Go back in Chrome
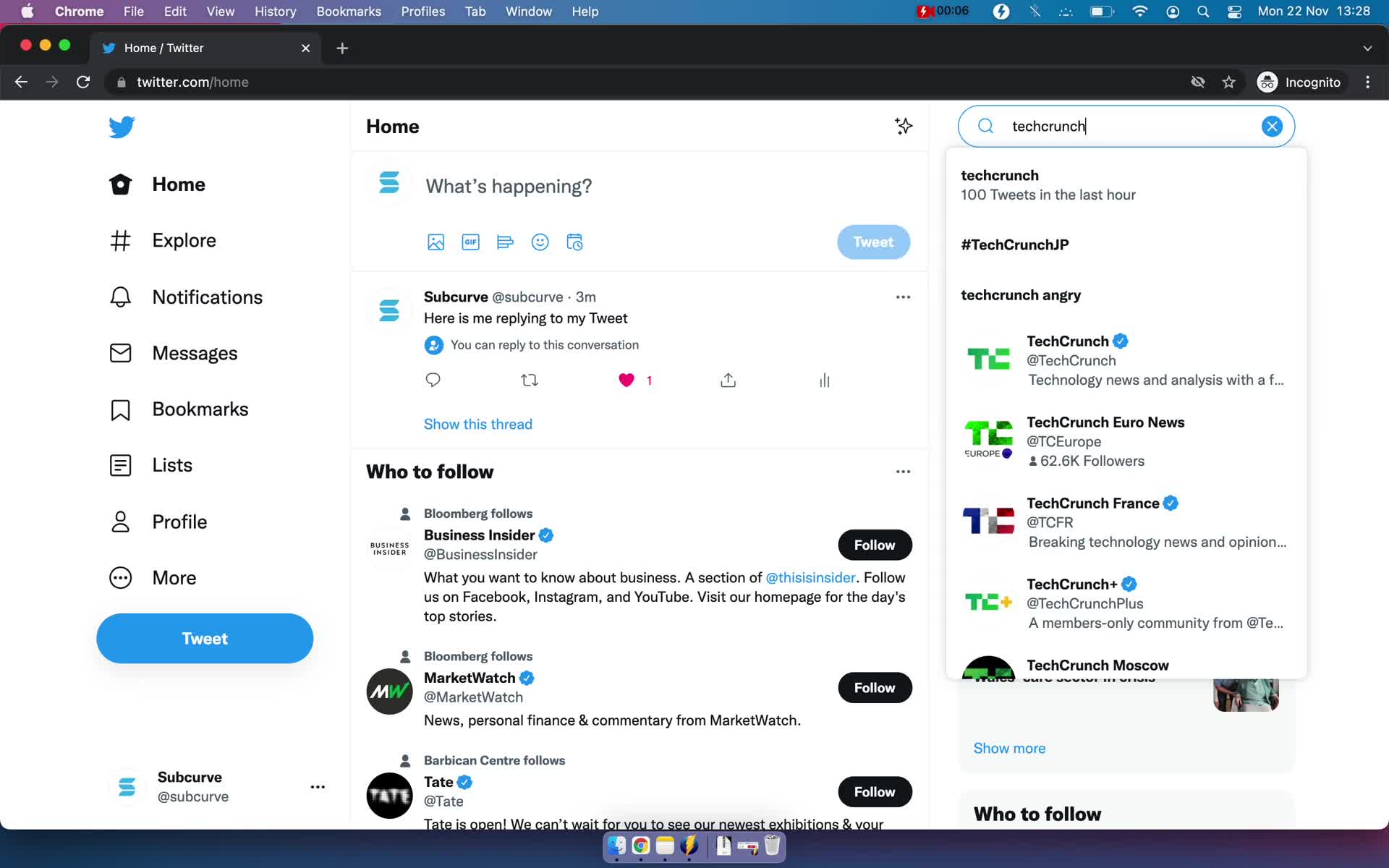Viewport: 1389px width, 868px height. [x=21, y=82]
